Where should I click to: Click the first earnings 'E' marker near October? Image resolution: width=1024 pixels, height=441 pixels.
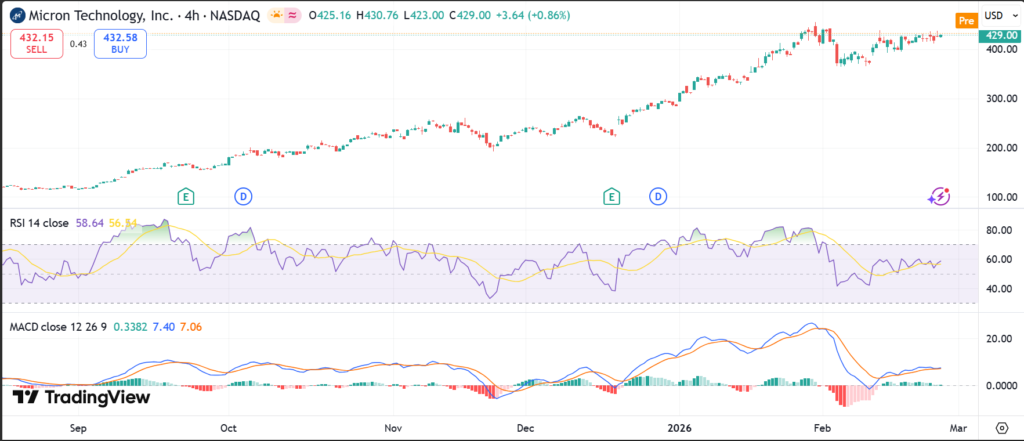tap(184, 196)
